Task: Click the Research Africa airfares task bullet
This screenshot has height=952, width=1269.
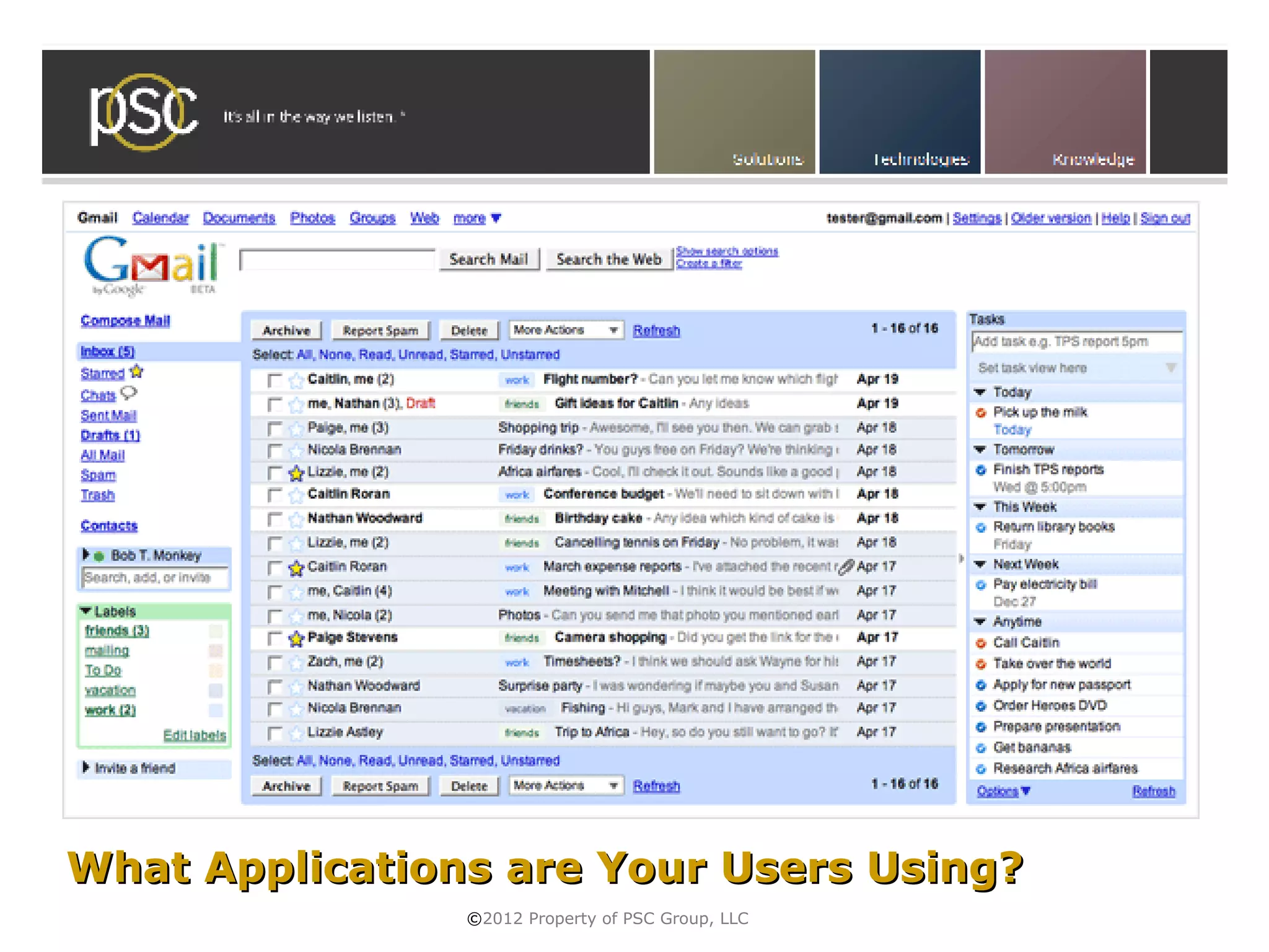Action: point(981,769)
